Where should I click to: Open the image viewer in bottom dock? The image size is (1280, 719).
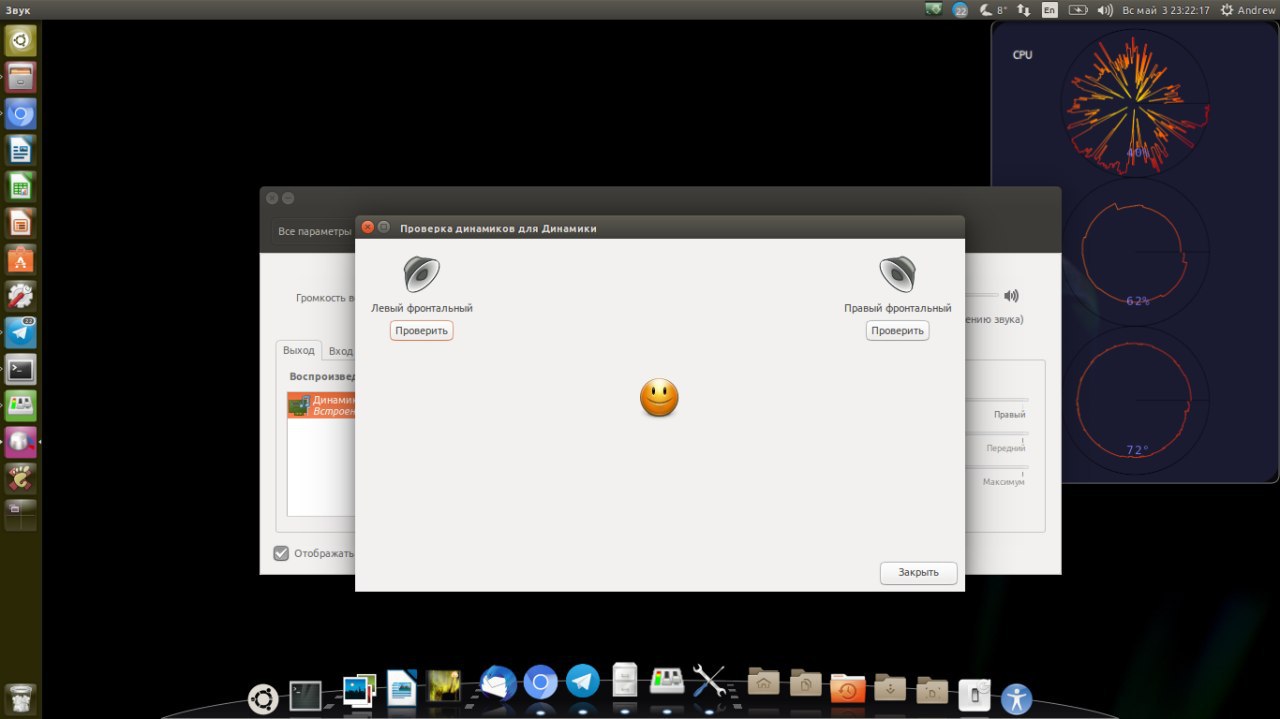pyautogui.click(x=358, y=690)
